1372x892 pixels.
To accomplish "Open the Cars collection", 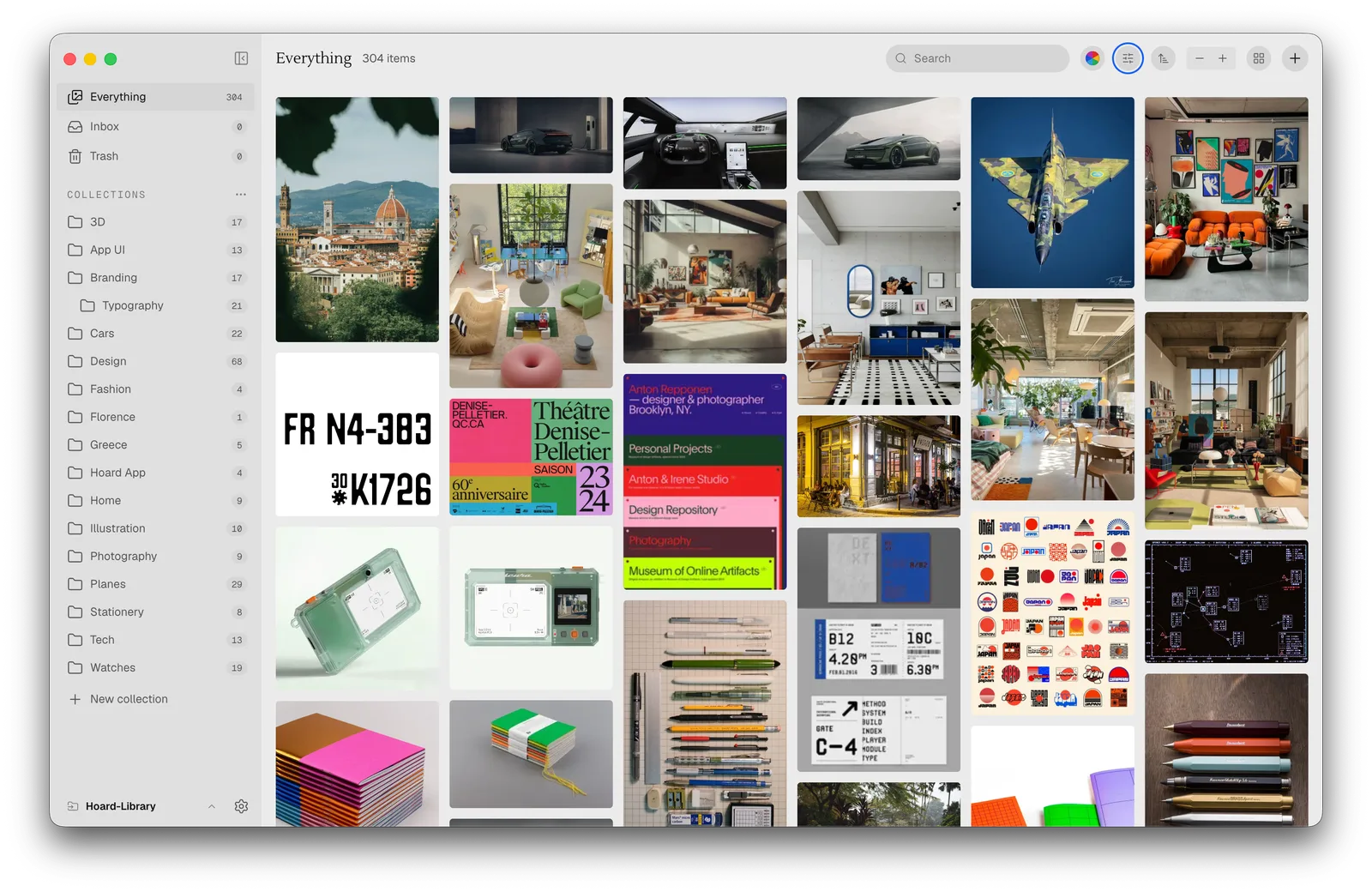I will (x=156, y=334).
